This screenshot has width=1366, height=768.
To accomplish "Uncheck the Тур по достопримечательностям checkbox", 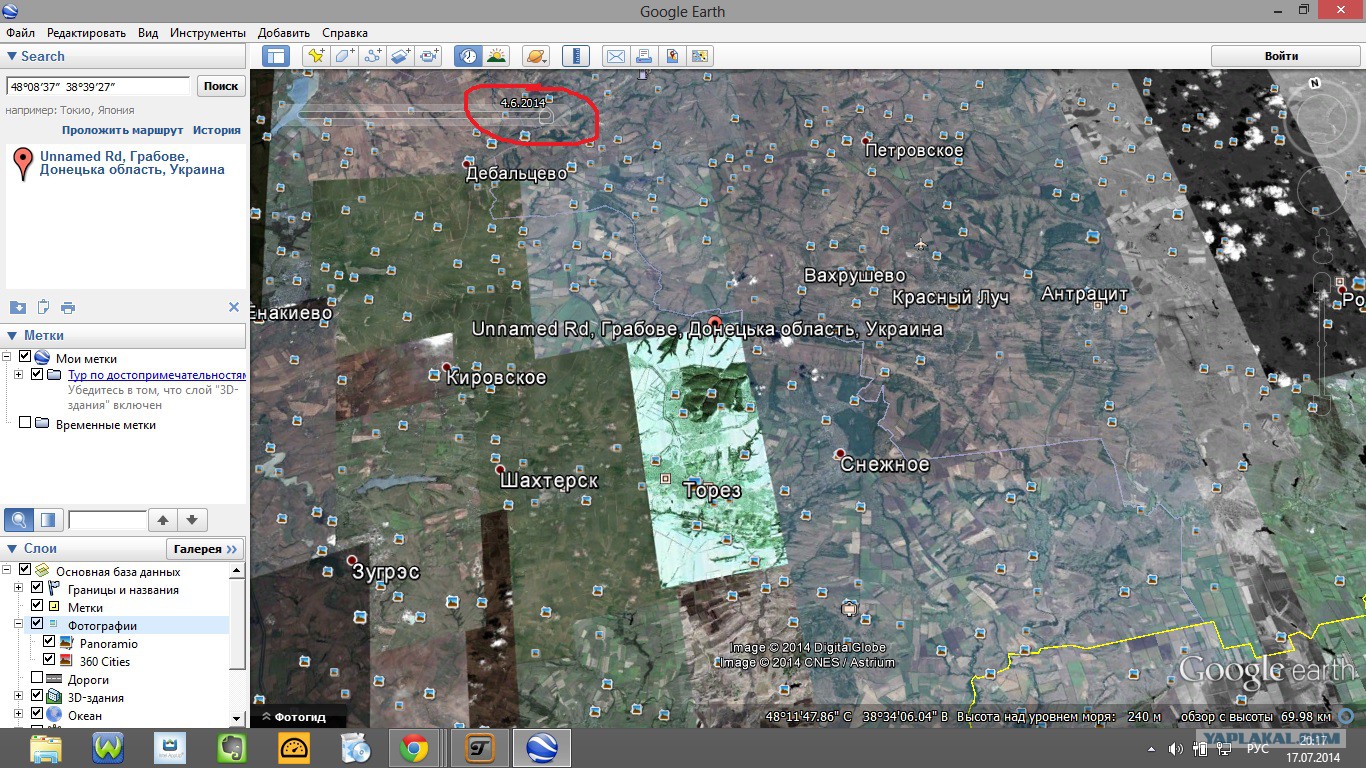I will click(x=38, y=375).
